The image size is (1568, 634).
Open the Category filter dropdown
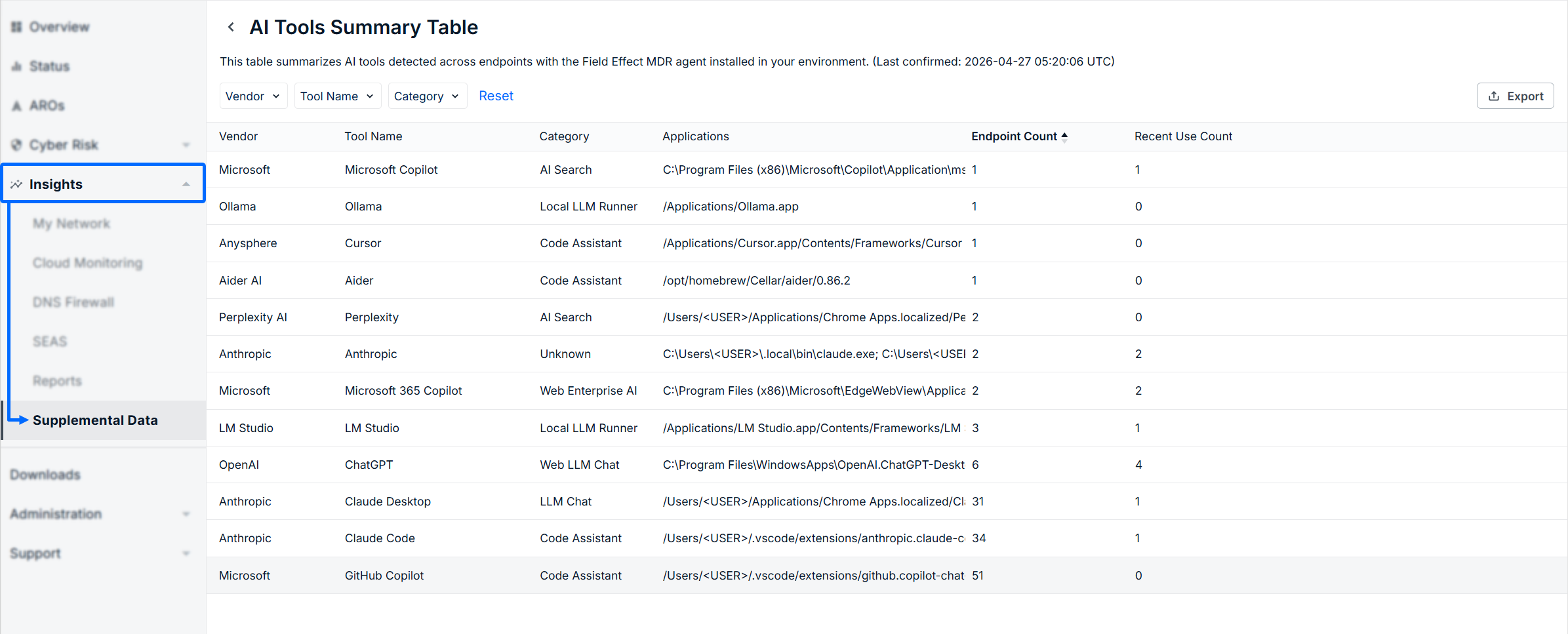coord(427,96)
